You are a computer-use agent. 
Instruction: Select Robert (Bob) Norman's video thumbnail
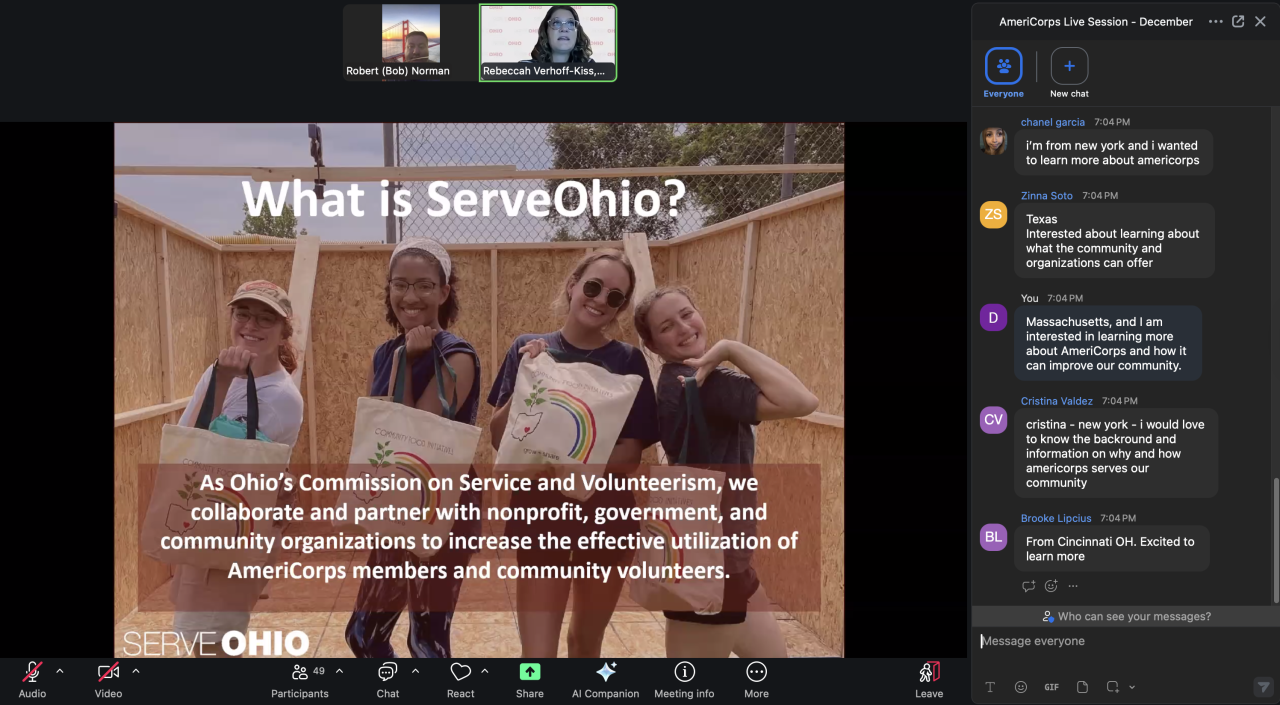410,42
